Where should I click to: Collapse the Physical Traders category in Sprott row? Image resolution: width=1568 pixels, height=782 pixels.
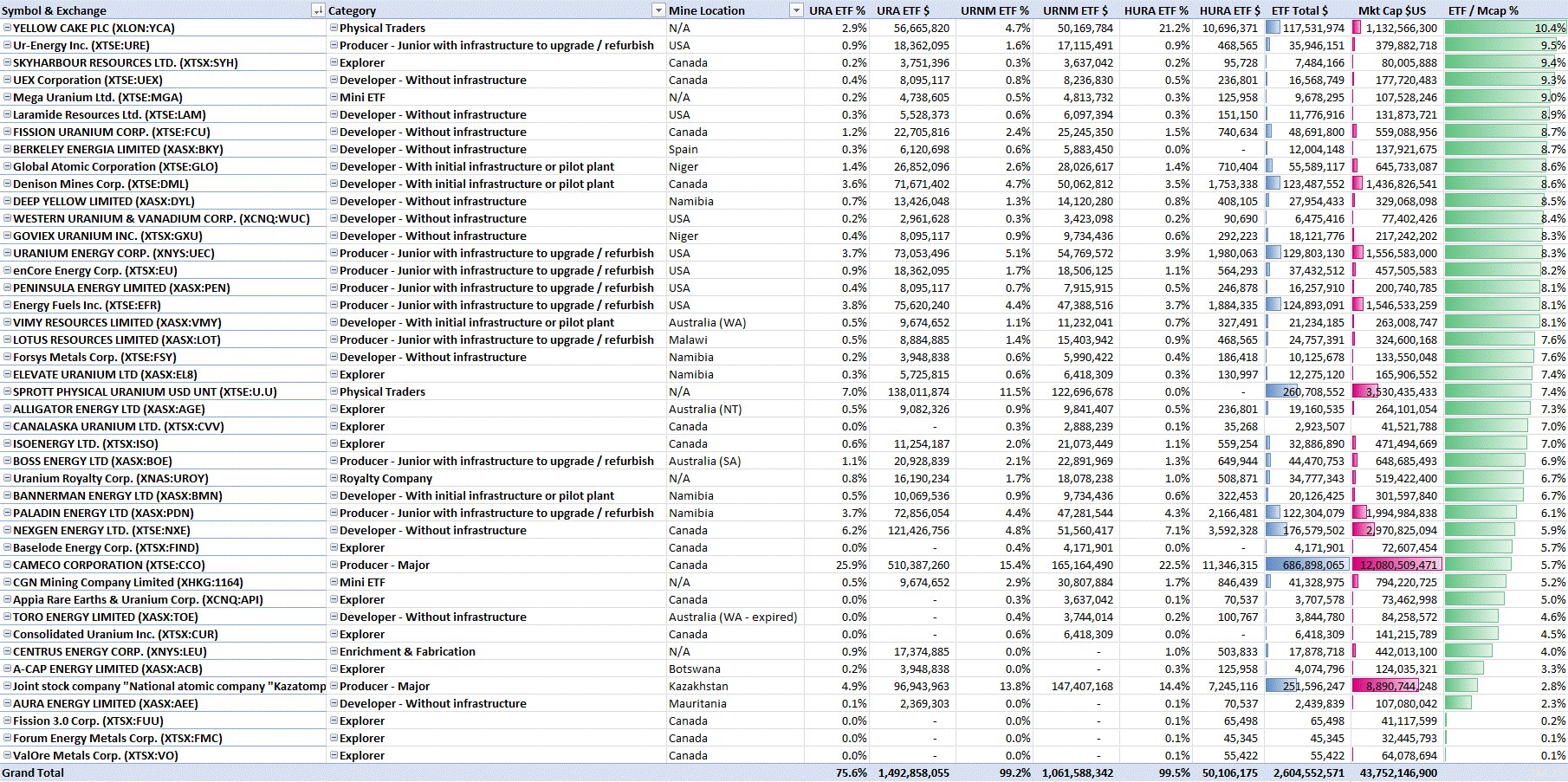point(334,391)
